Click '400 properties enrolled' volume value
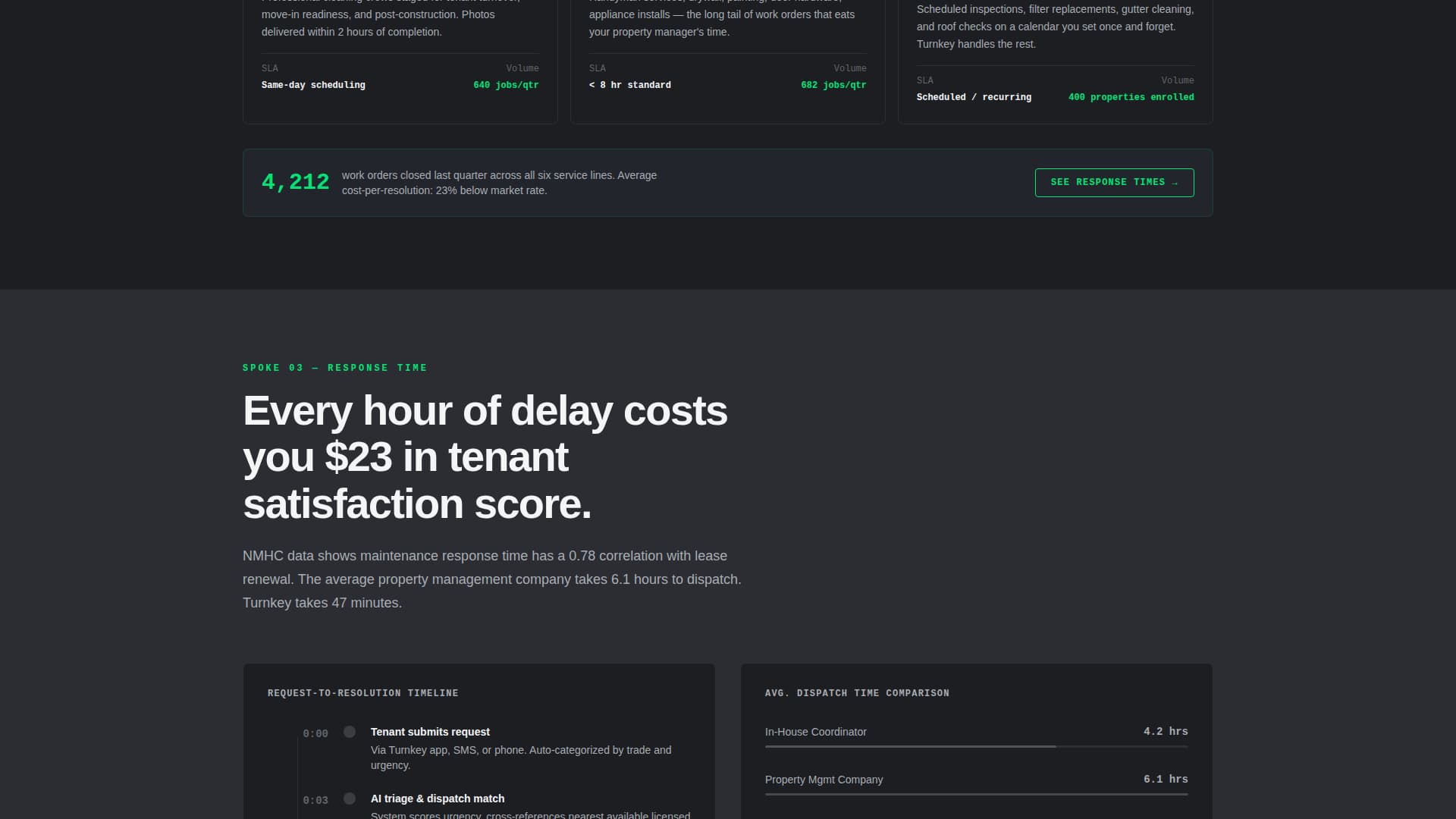The image size is (1456, 819). (1131, 97)
